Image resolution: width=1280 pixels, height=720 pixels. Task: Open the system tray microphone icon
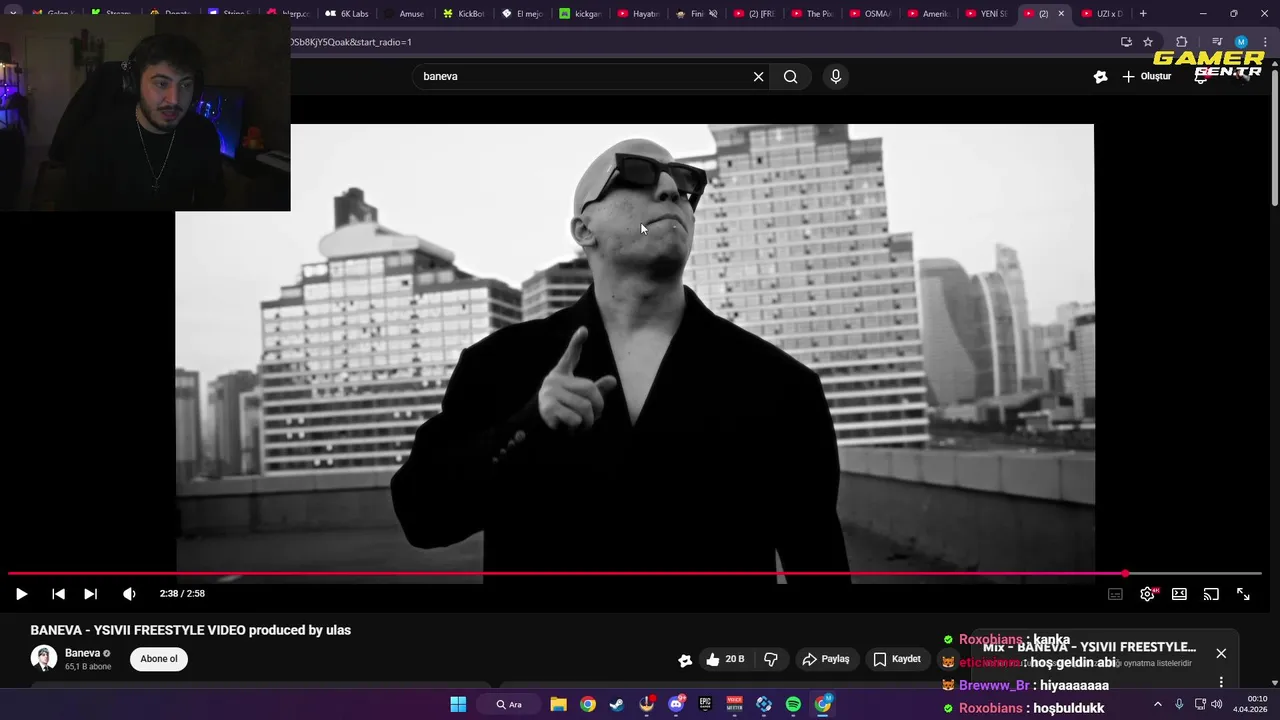[1179, 705]
